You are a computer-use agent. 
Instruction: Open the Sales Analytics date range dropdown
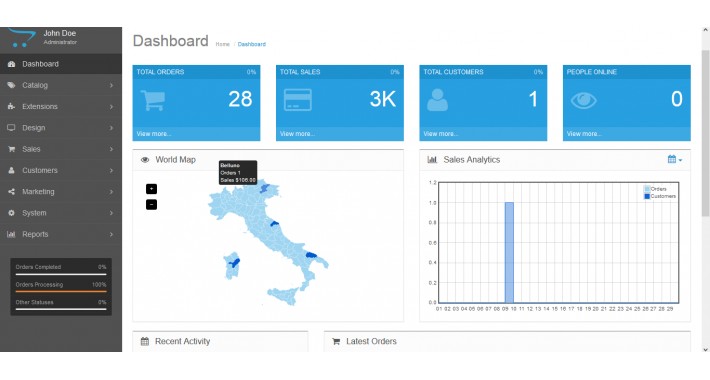tap(675, 159)
